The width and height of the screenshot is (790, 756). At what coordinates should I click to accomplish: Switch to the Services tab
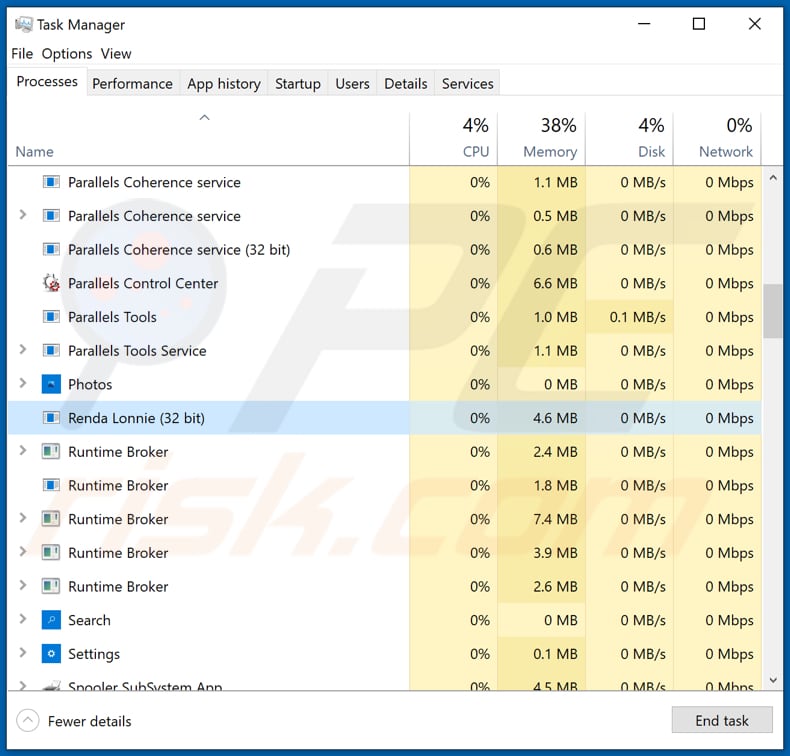point(468,84)
